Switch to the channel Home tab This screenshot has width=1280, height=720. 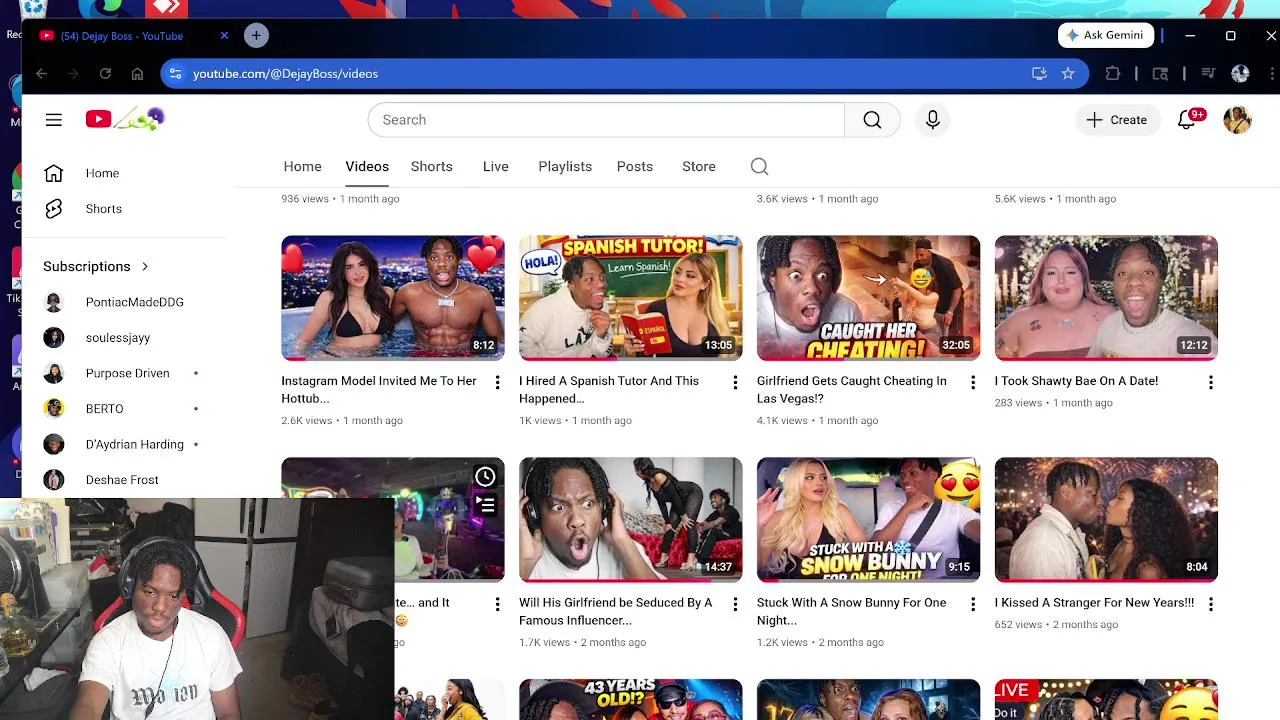pos(302,167)
